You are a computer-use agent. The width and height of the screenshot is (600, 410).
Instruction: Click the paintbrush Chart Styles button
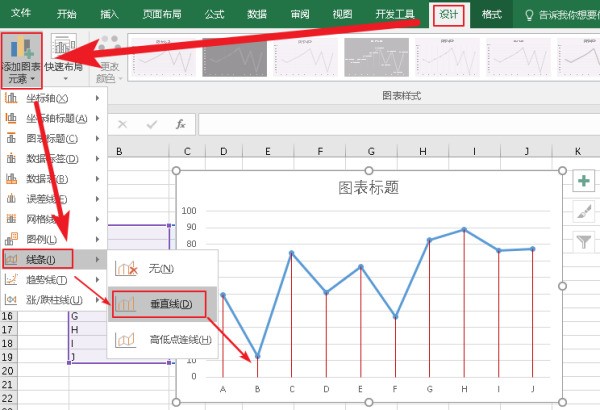click(x=584, y=211)
